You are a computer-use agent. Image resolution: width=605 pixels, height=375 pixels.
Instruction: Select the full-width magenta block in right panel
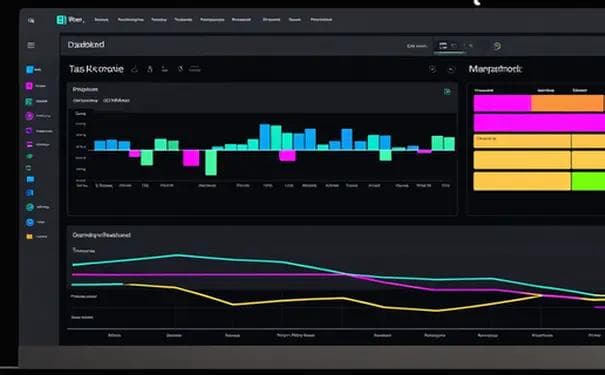click(539, 123)
